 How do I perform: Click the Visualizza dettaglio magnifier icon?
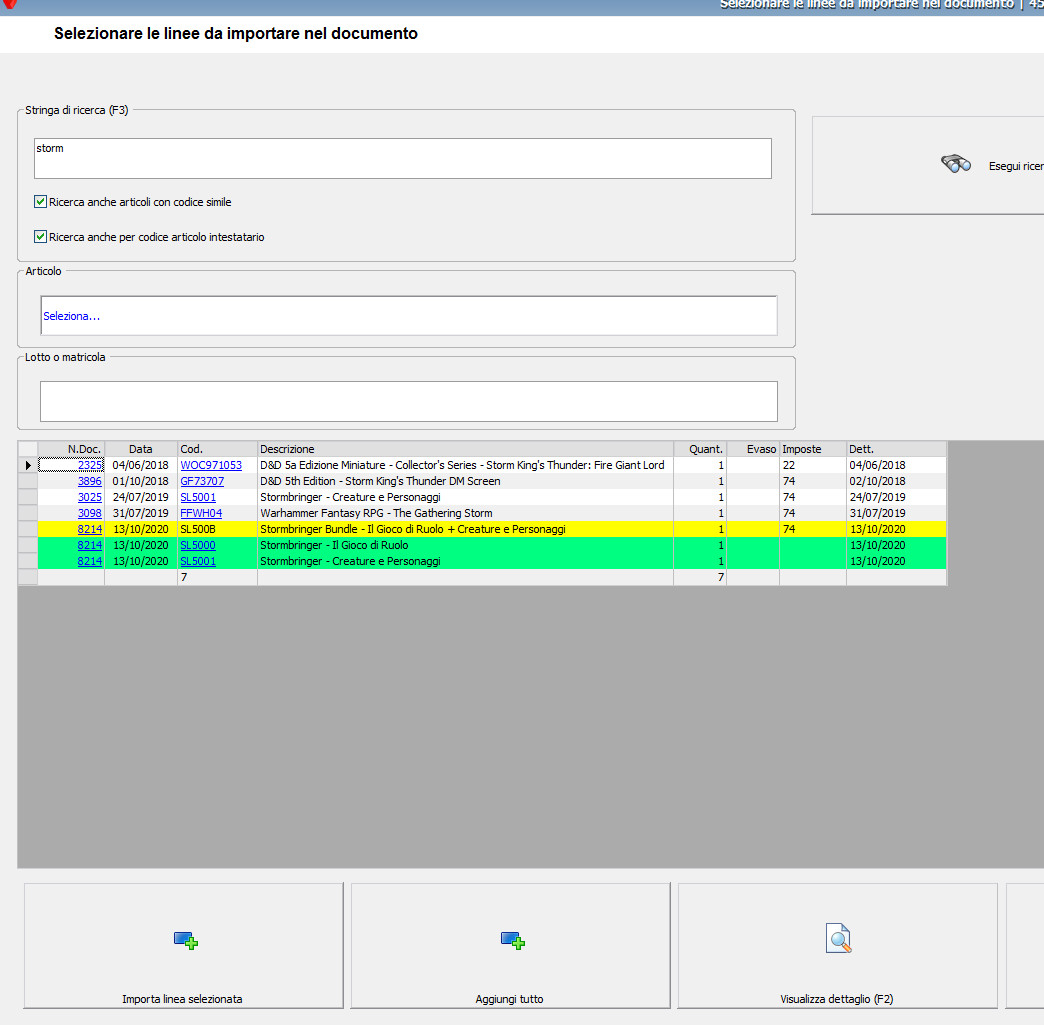click(x=838, y=938)
